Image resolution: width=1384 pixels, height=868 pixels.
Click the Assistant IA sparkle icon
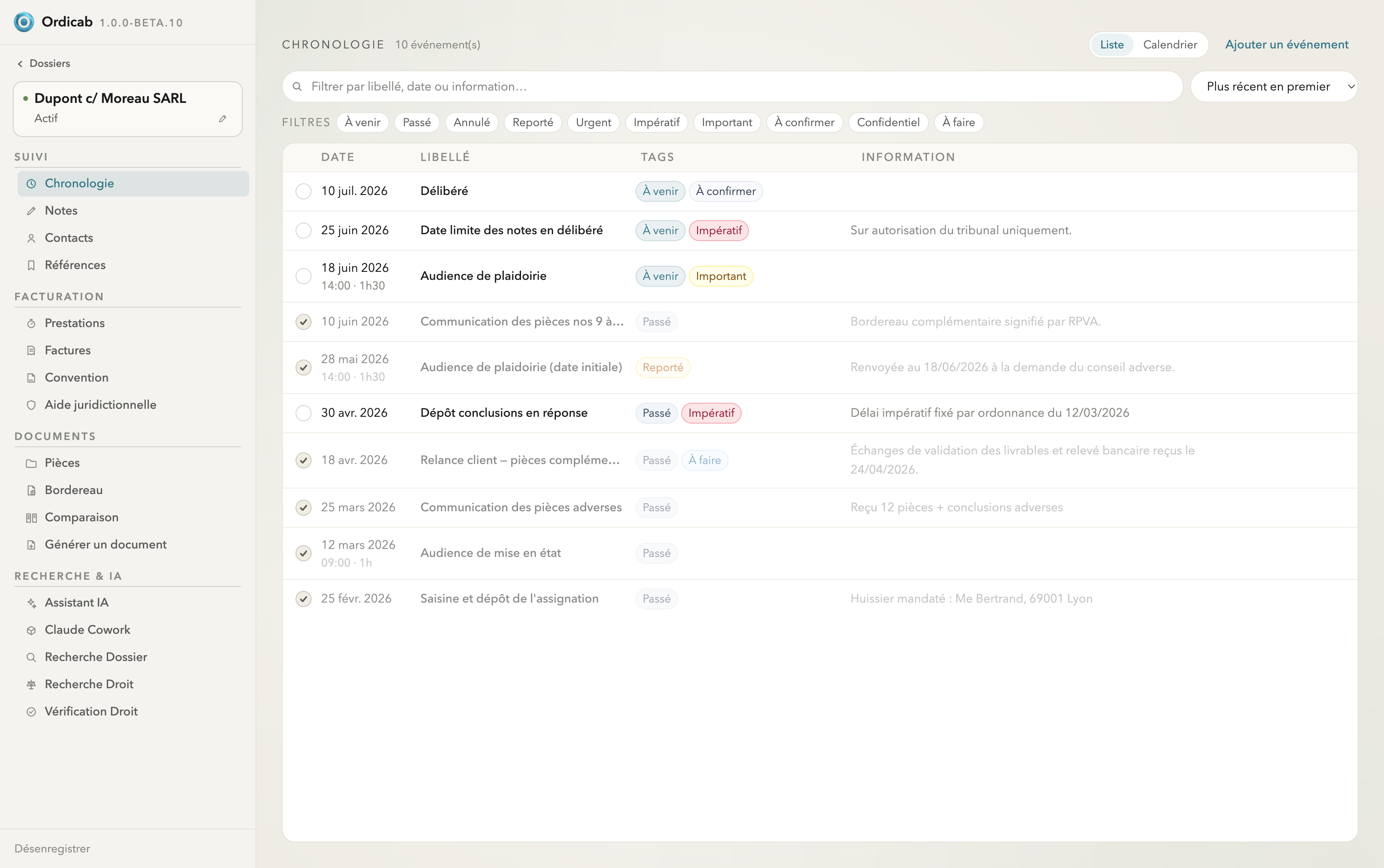(32, 603)
